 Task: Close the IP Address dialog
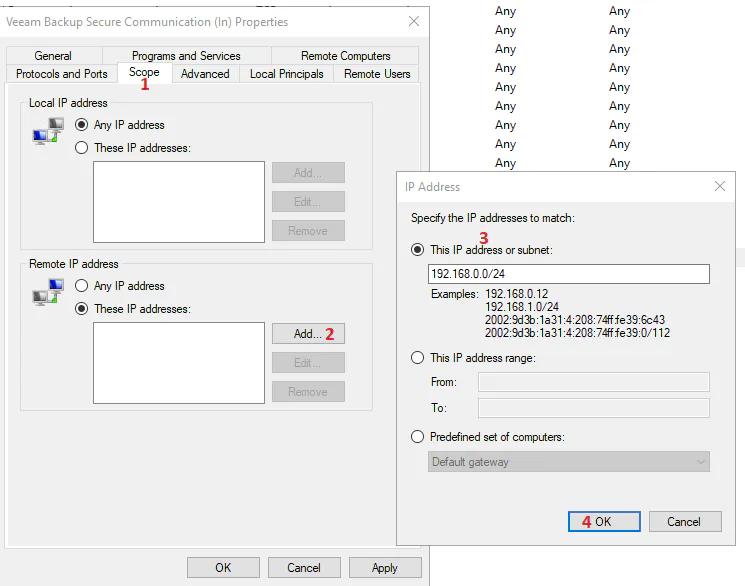[720, 186]
